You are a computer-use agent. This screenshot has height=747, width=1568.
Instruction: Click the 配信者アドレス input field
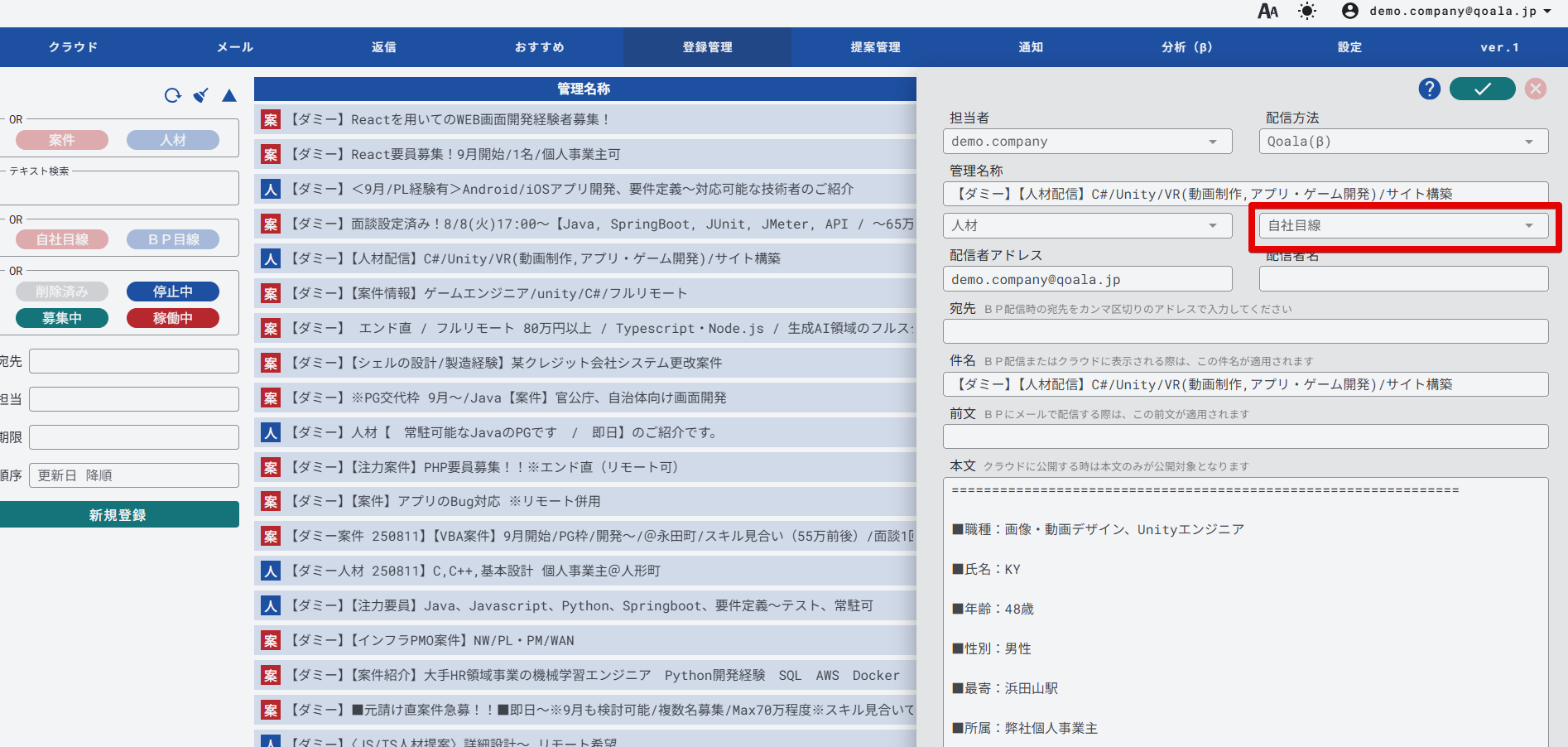(1086, 279)
